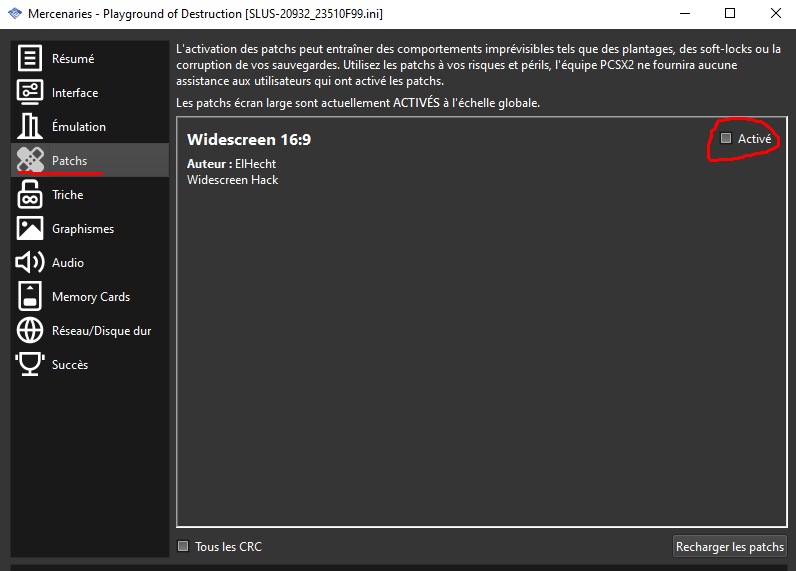Click the Widescreen Hack description
The width and height of the screenshot is (796, 571).
(233, 180)
